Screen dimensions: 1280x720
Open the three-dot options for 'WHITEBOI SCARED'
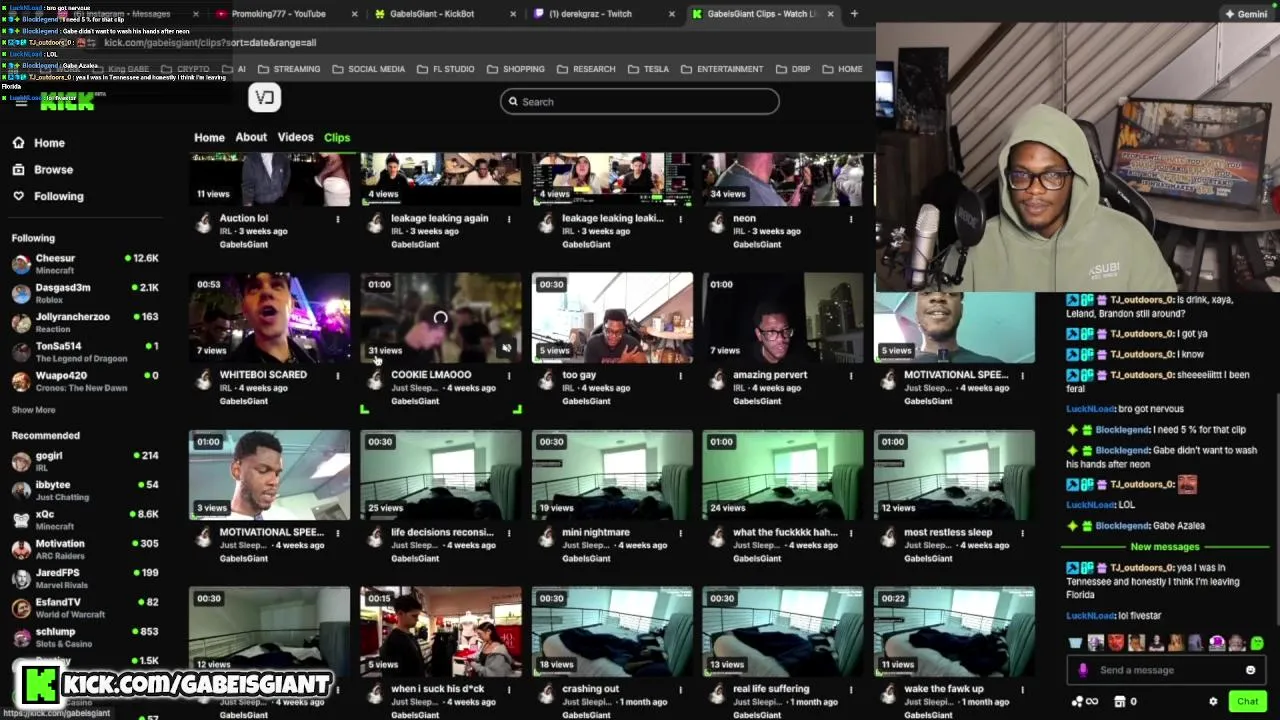338,376
